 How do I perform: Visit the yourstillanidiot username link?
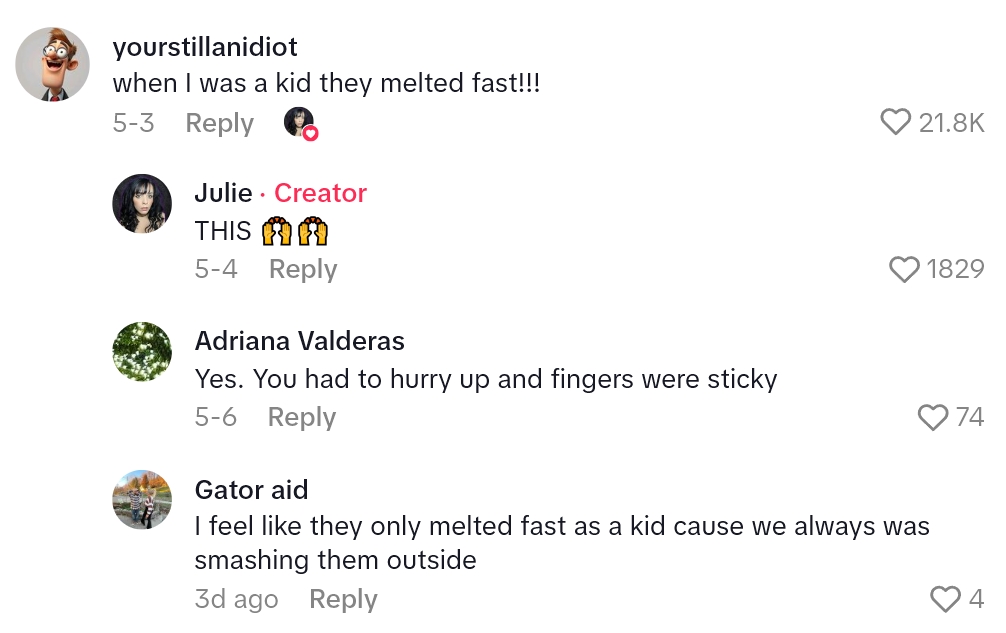click(205, 47)
